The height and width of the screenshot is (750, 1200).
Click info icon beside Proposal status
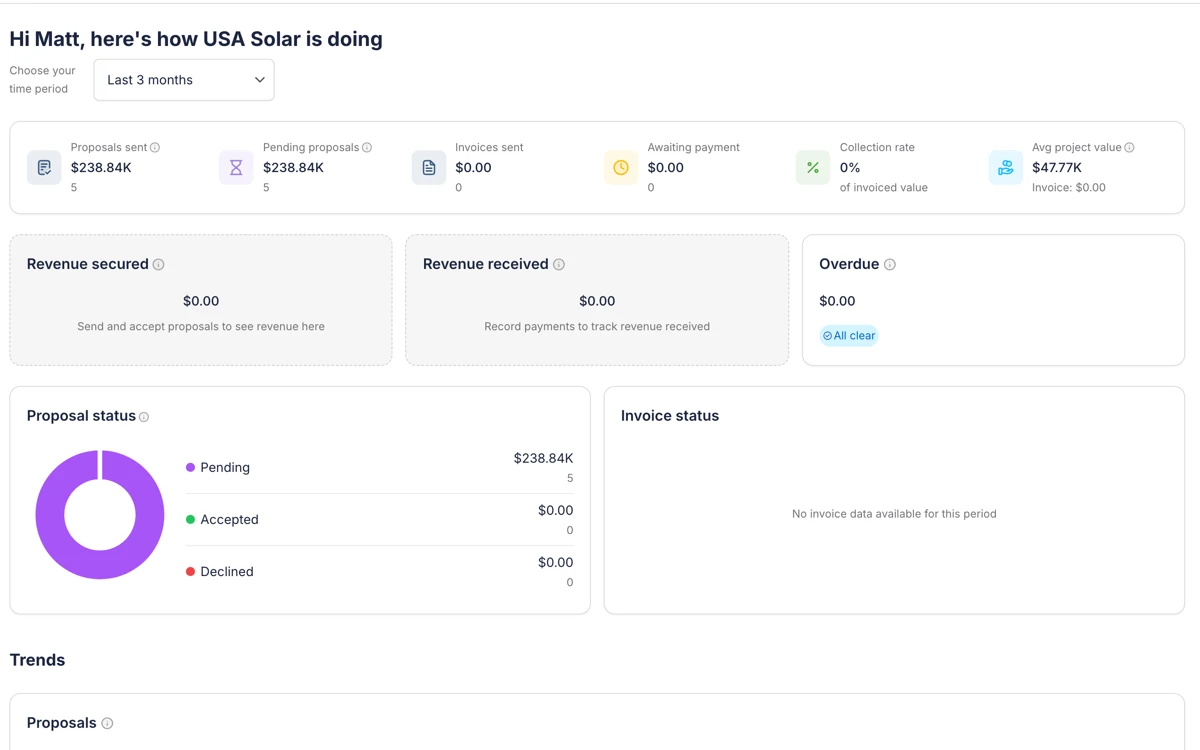point(144,417)
